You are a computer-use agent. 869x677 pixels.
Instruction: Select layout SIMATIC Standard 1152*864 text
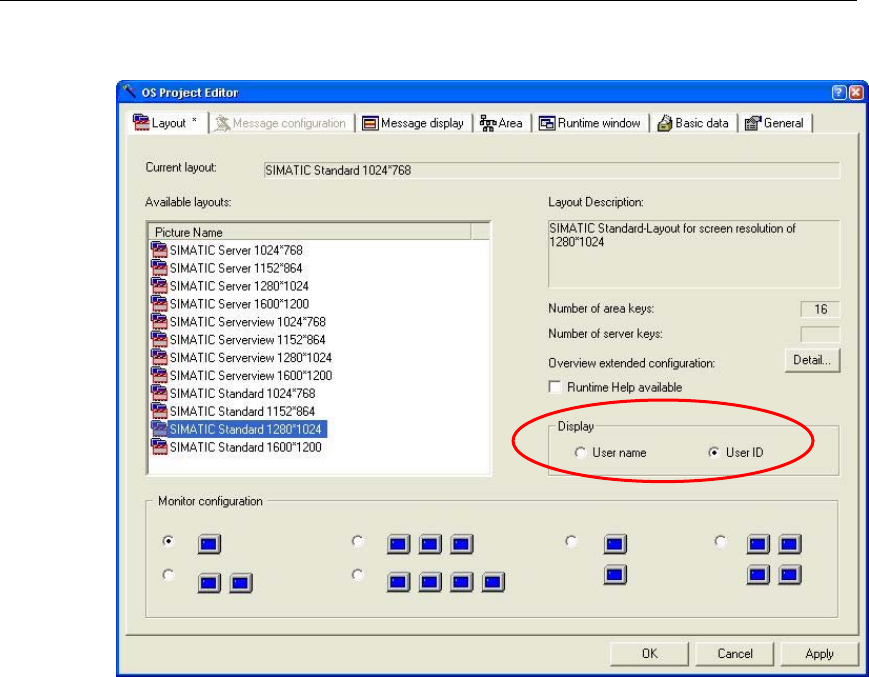click(x=242, y=412)
